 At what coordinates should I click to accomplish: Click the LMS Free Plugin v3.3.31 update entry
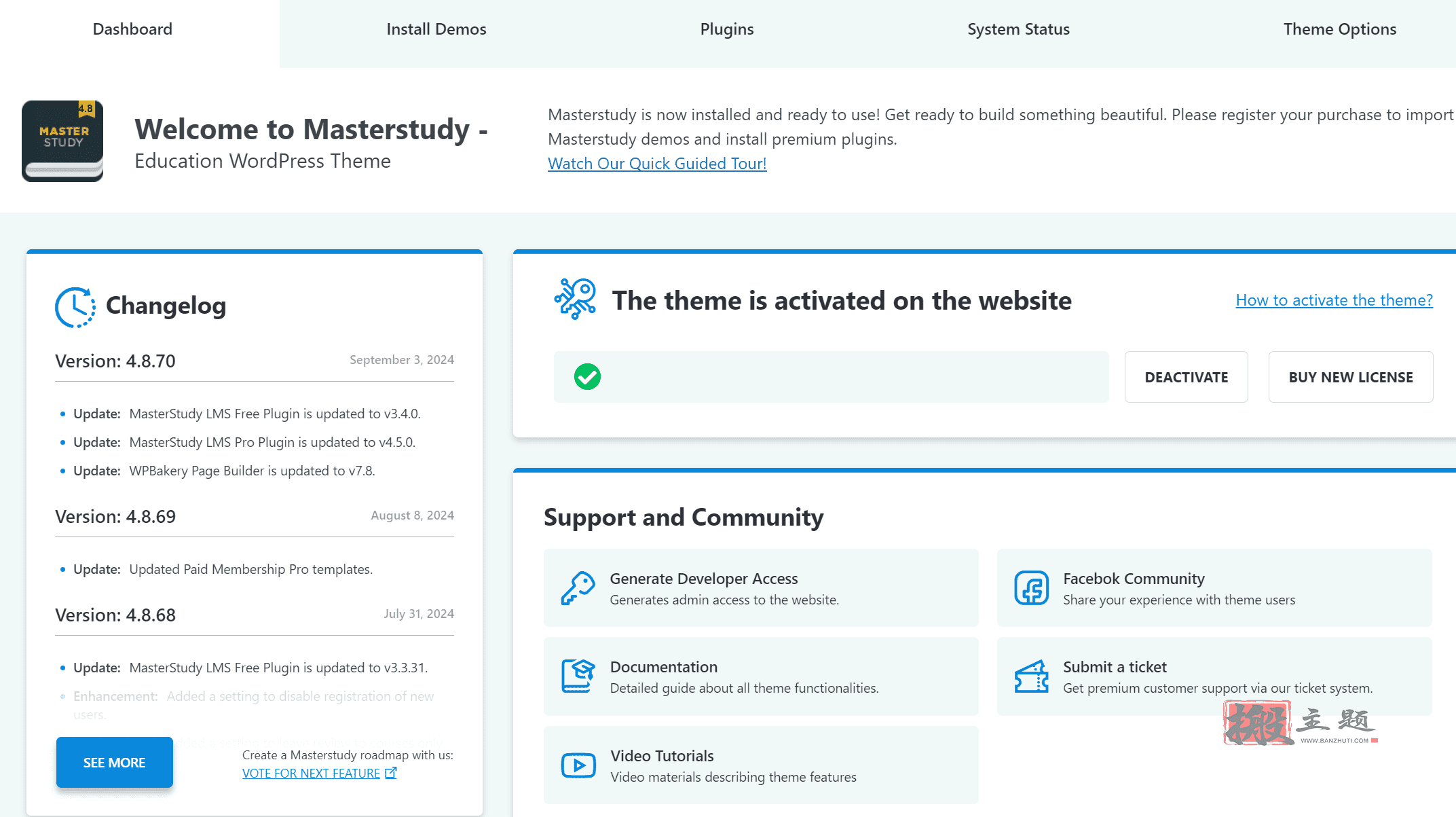(x=250, y=668)
